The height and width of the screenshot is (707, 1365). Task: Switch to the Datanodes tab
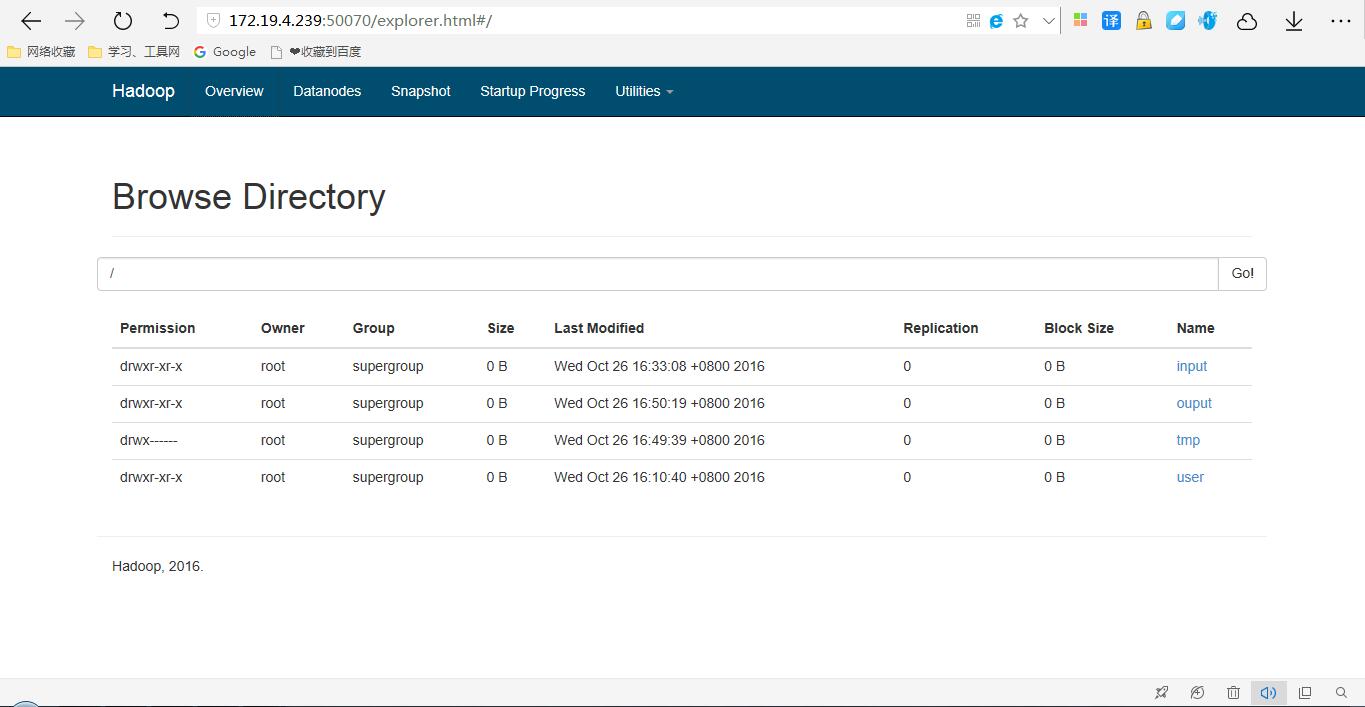coord(327,91)
